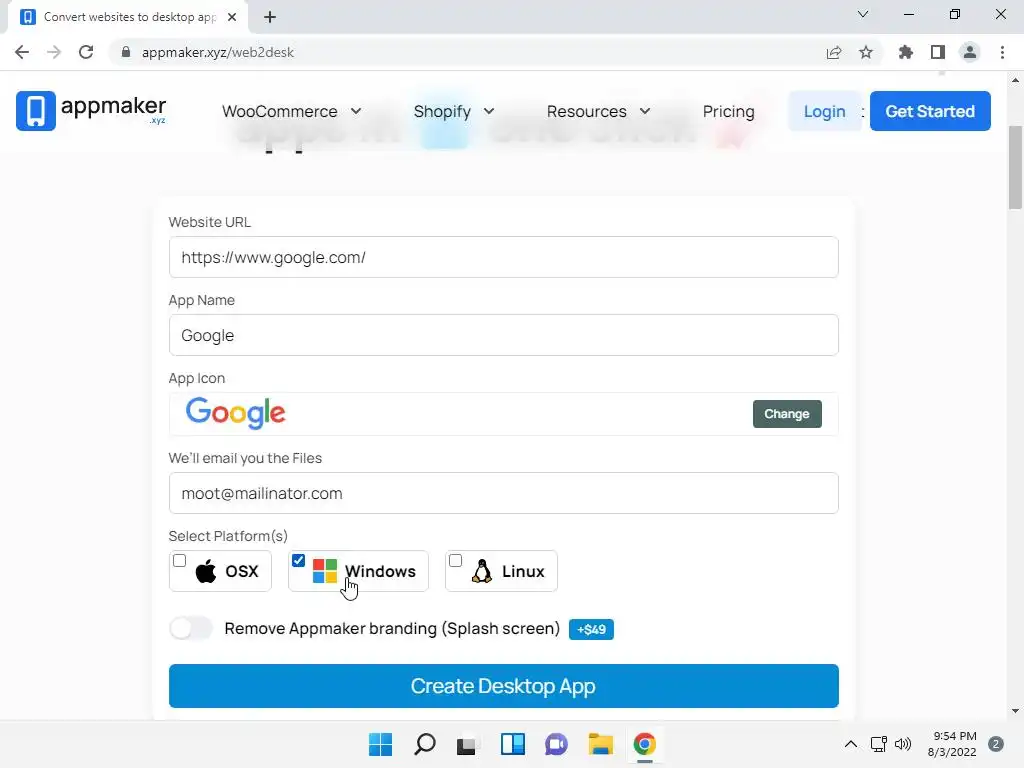Expand the WooCommerce menu

291,112
